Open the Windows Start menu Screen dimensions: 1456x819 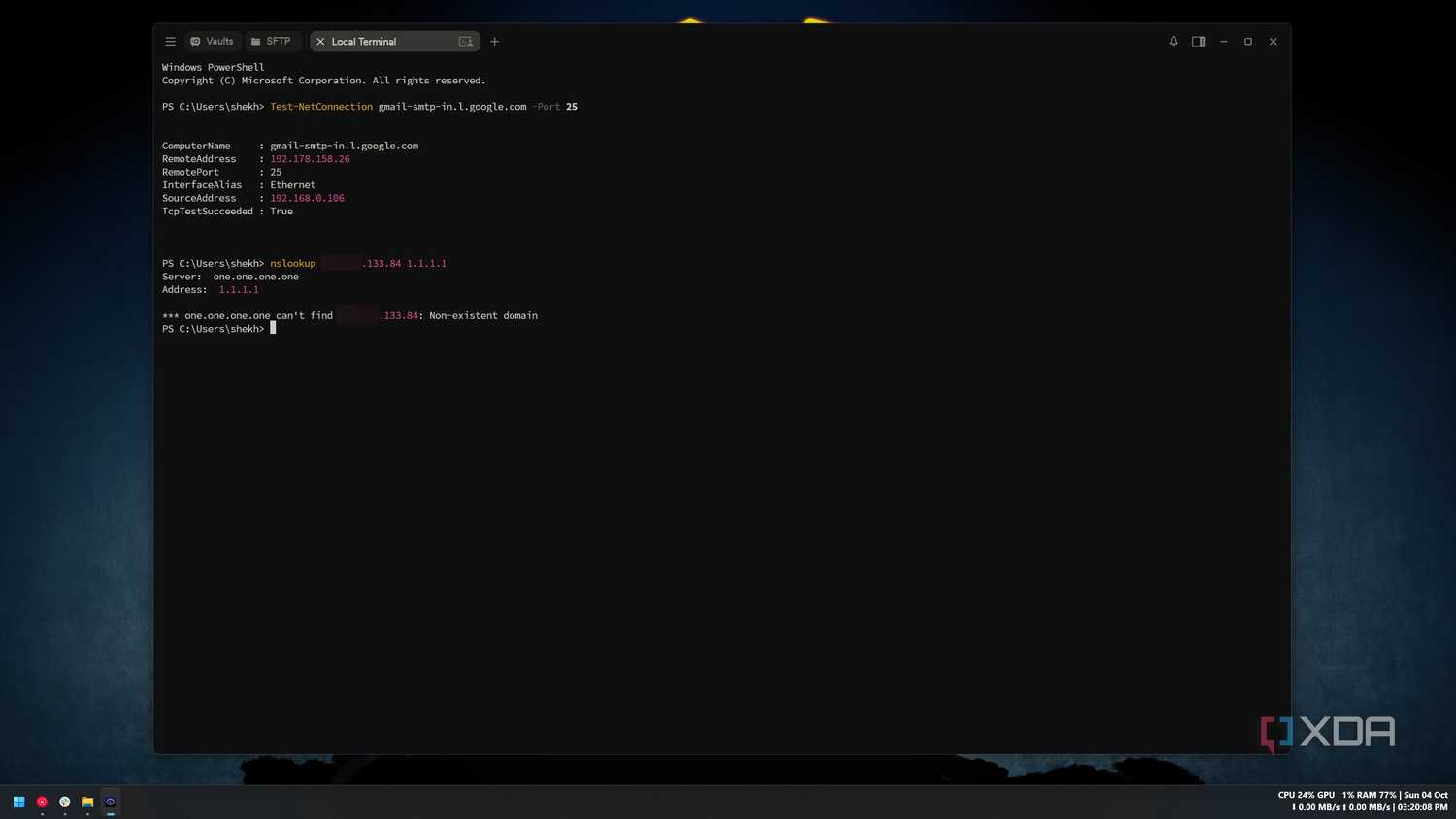[18, 802]
